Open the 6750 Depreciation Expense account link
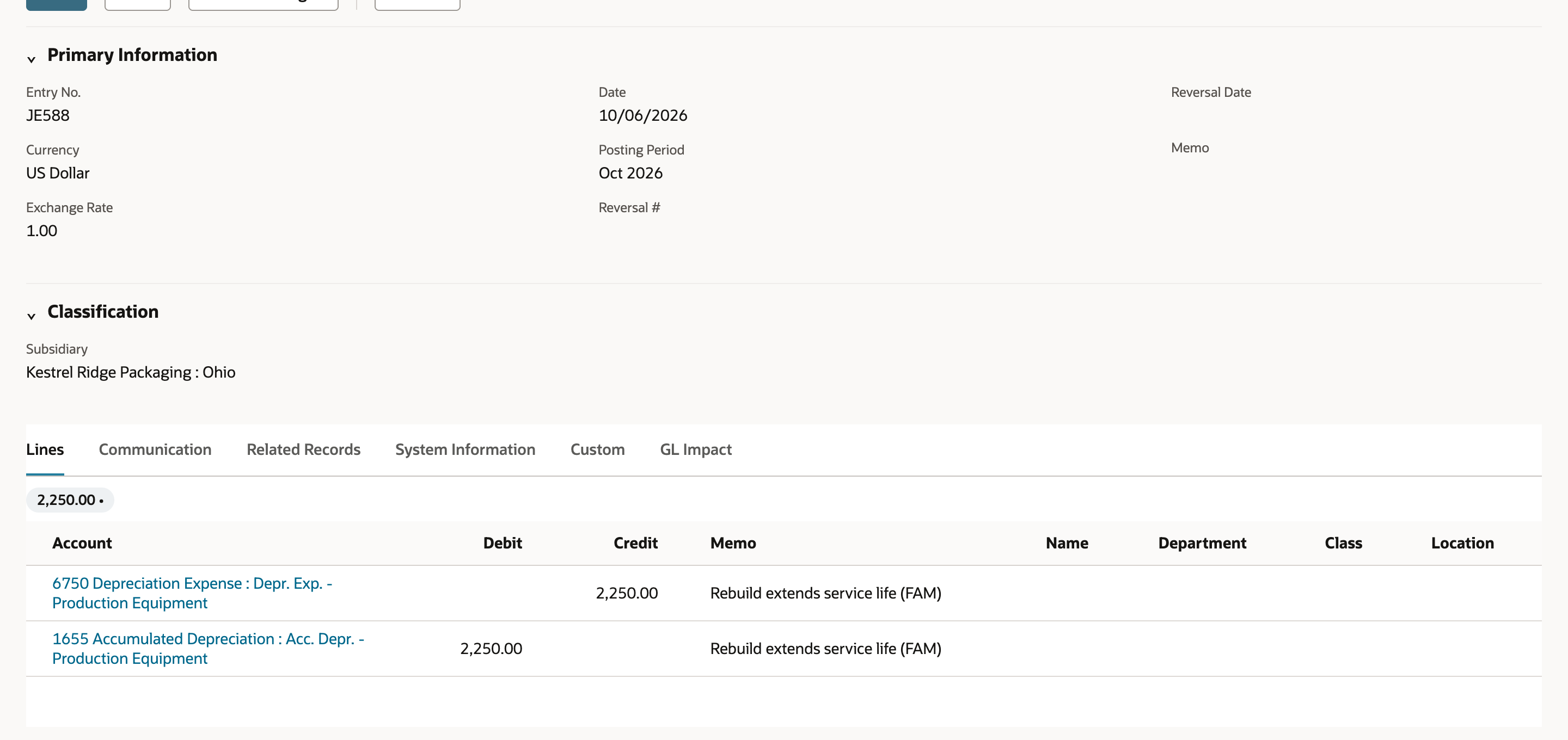 pos(192,593)
